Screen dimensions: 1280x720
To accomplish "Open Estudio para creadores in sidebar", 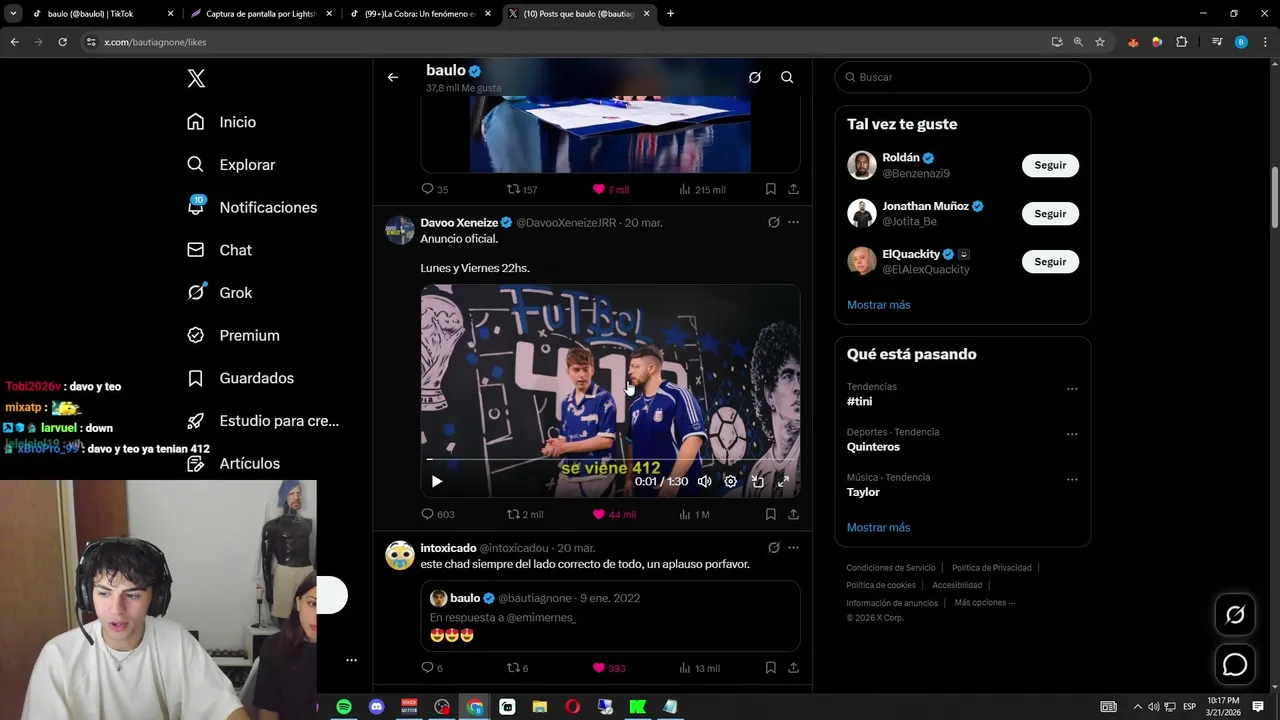I will tap(263, 421).
